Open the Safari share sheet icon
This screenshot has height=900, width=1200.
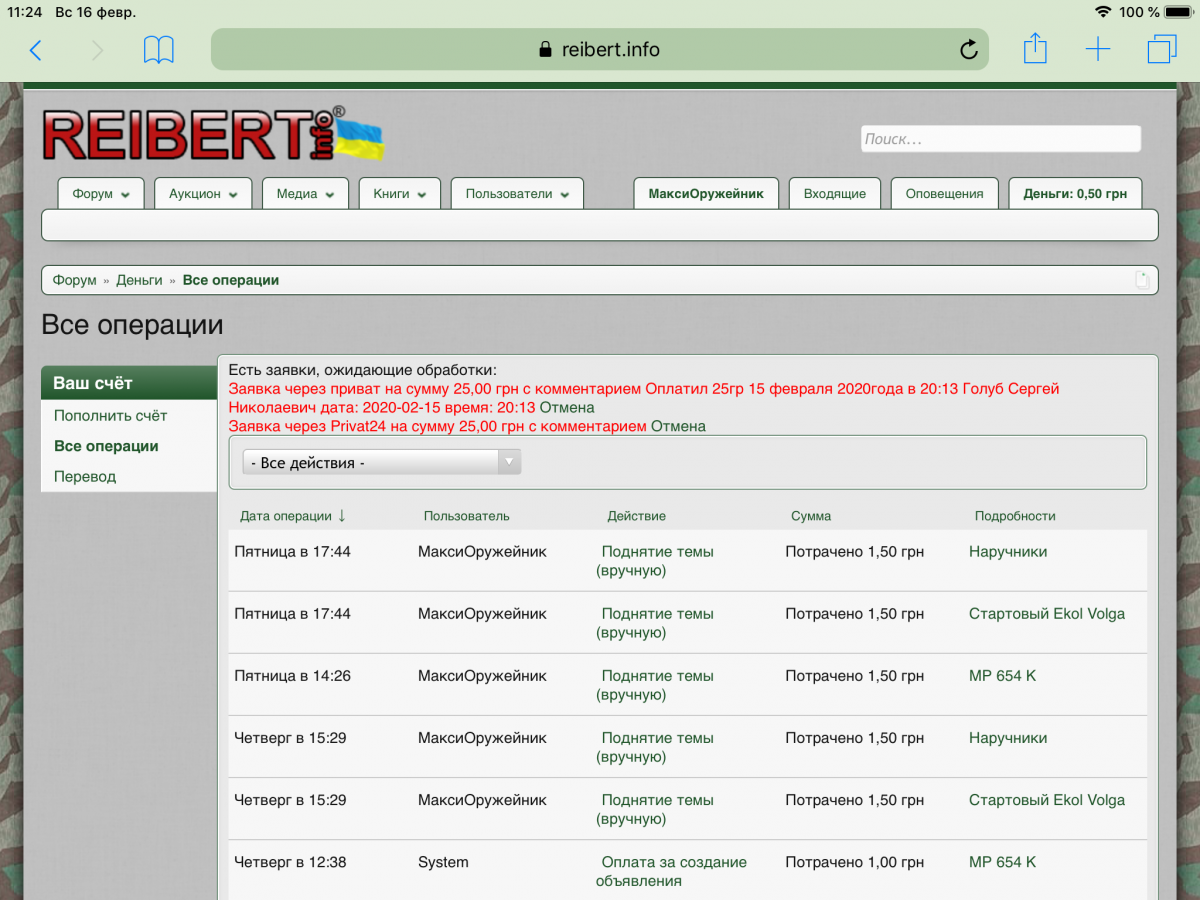(x=1035, y=49)
